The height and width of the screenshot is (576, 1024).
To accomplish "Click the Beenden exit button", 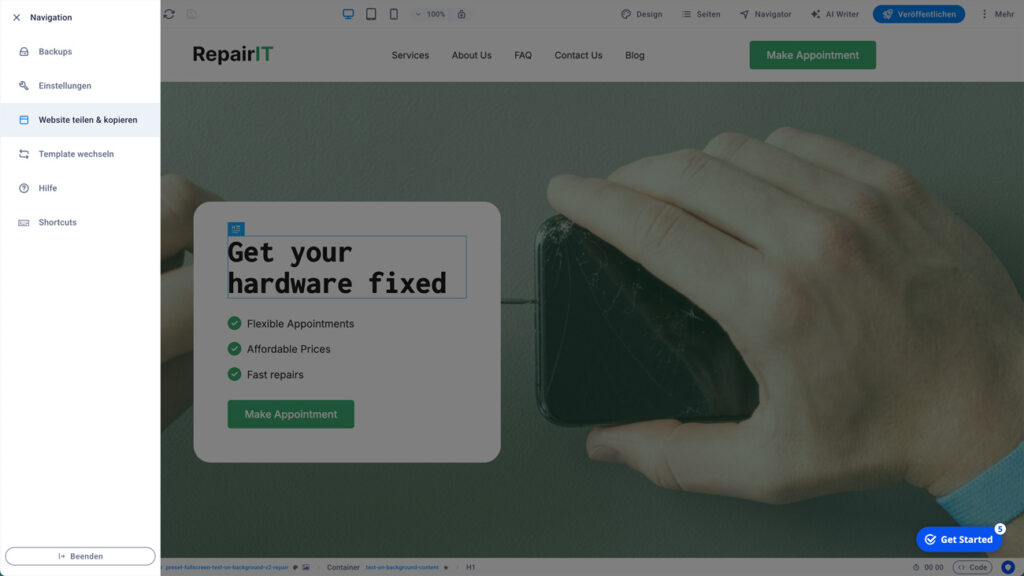I will tap(80, 556).
